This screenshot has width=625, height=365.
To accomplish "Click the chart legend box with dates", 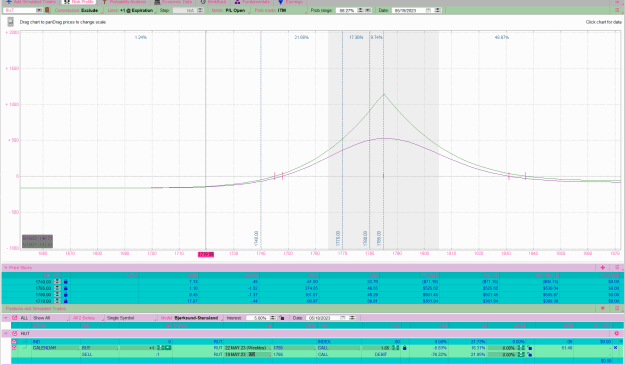I will [x=37, y=241].
